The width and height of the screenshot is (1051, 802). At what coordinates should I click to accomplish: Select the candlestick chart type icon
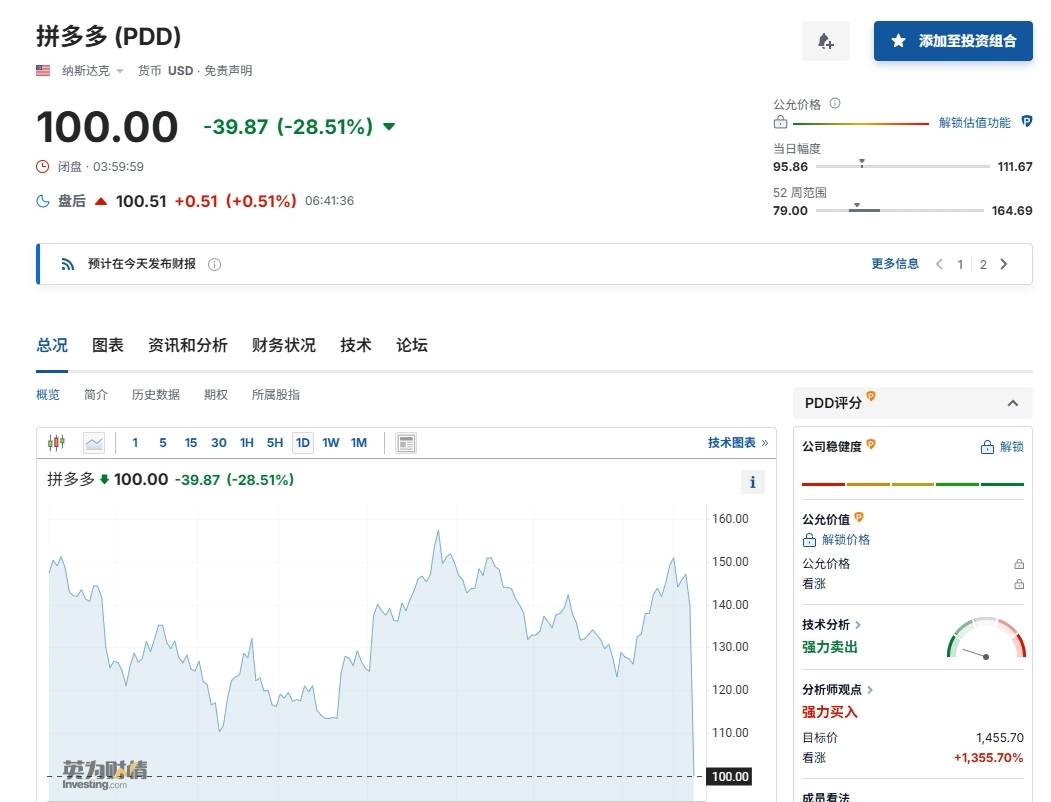[56, 442]
